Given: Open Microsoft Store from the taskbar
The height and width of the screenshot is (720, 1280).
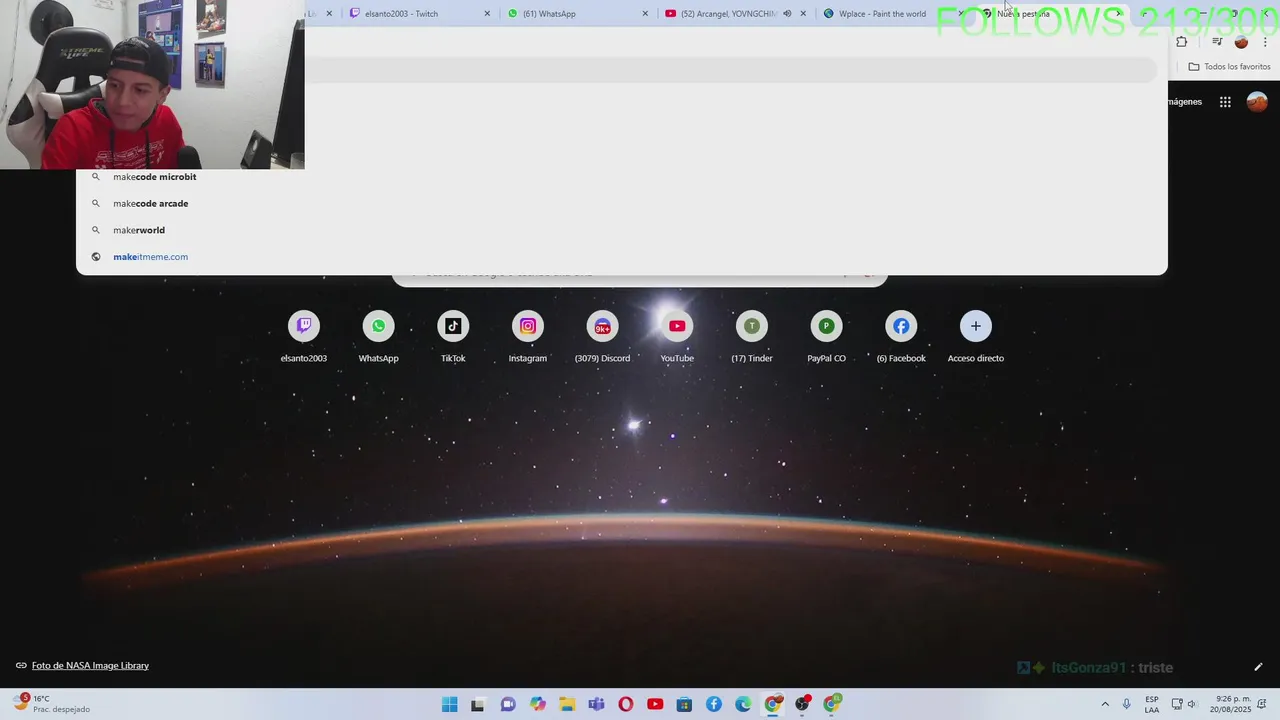Looking at the screenshot, I should coord(684,704).
